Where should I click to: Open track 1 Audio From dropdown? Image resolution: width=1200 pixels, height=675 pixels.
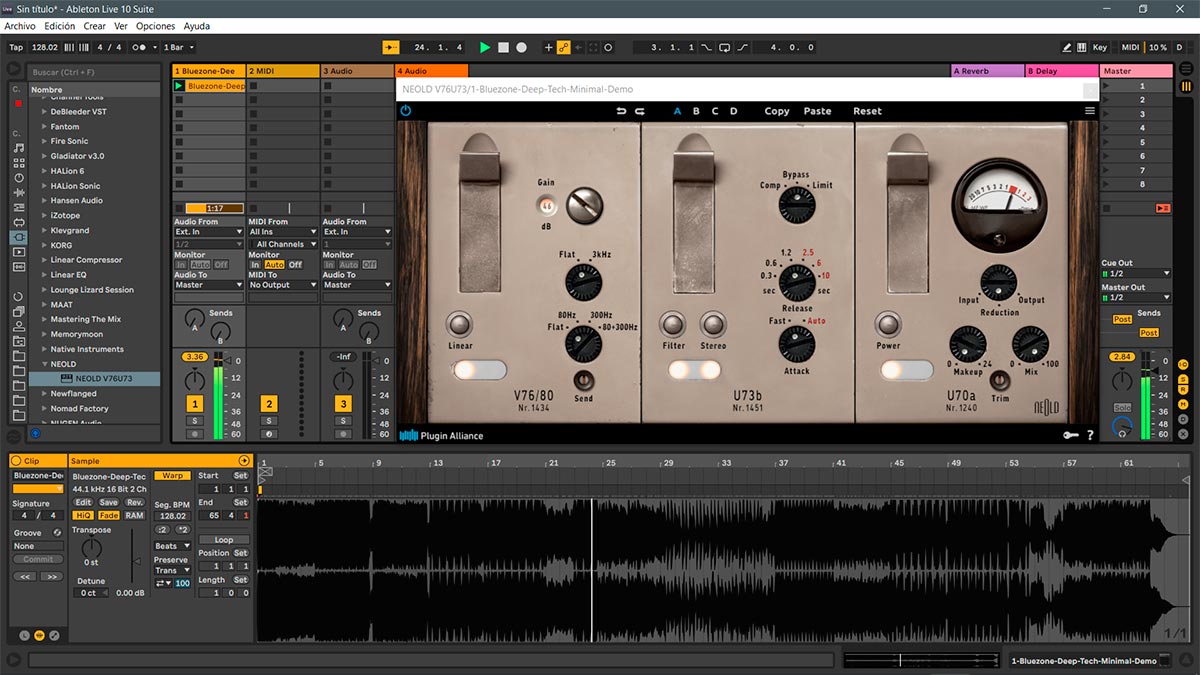(x=209, y=232)
